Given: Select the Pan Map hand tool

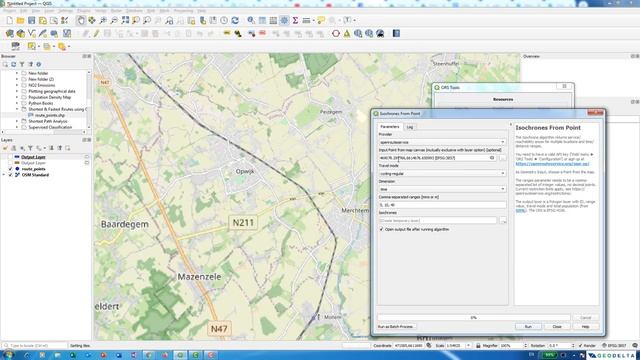Looking at the screenshot, I should coord(81,20).
